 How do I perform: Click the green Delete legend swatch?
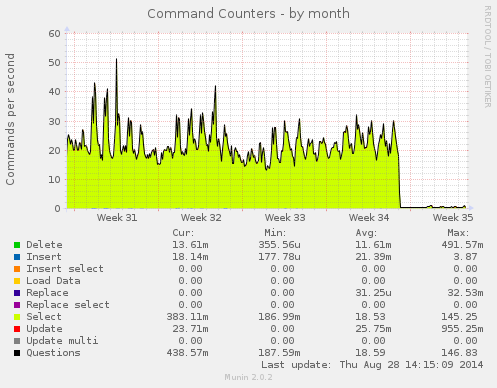point(17,245)
